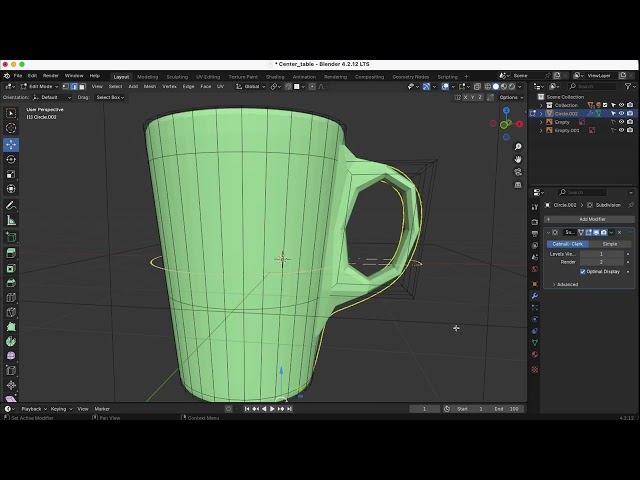Open the Tool properties tab icon
This screenshot has height=480, width=640.
[535, 207]
